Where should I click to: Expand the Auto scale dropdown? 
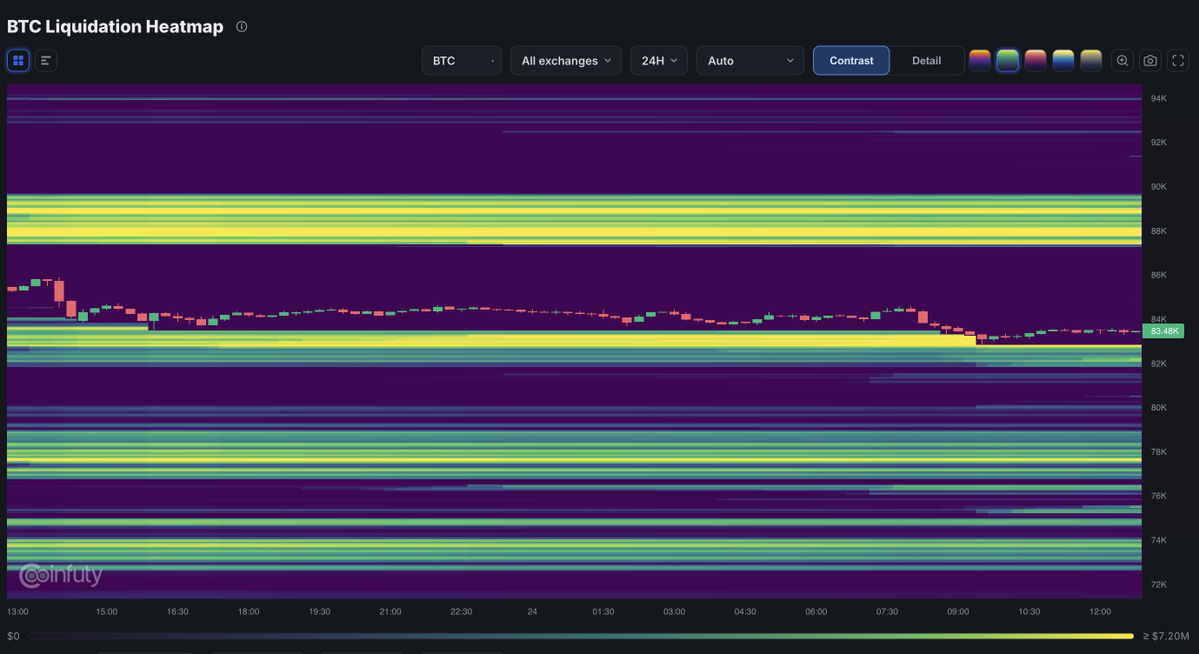tap(750, 60)
